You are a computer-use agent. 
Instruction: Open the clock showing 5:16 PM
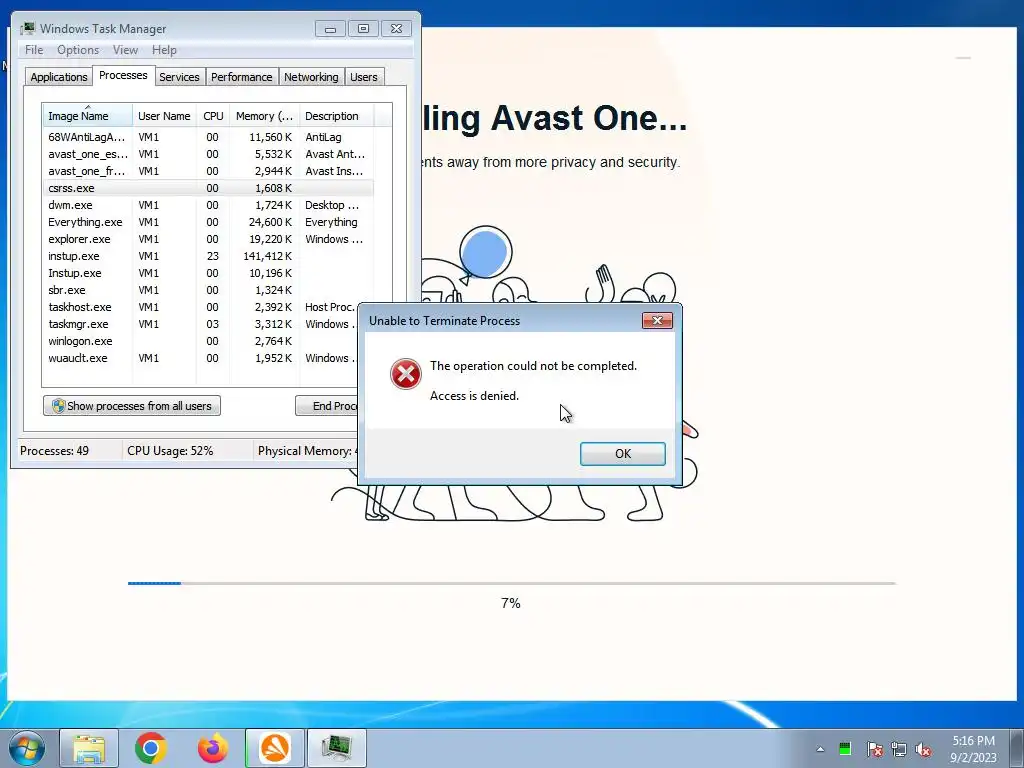coord(973,748)
